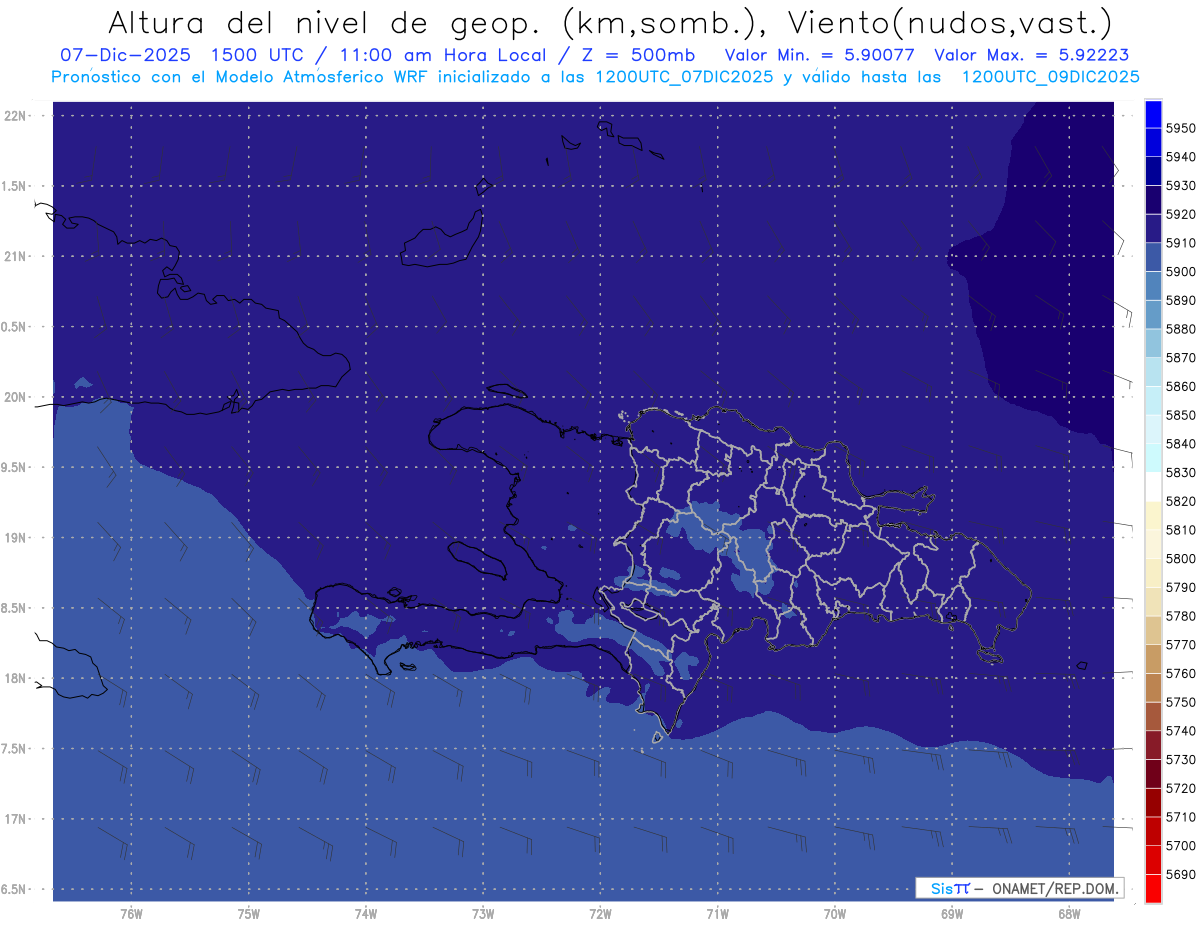The image size is (1200, 927).
Task: Click the latitude axis label 22N
Action: click(x=17, y=116)
